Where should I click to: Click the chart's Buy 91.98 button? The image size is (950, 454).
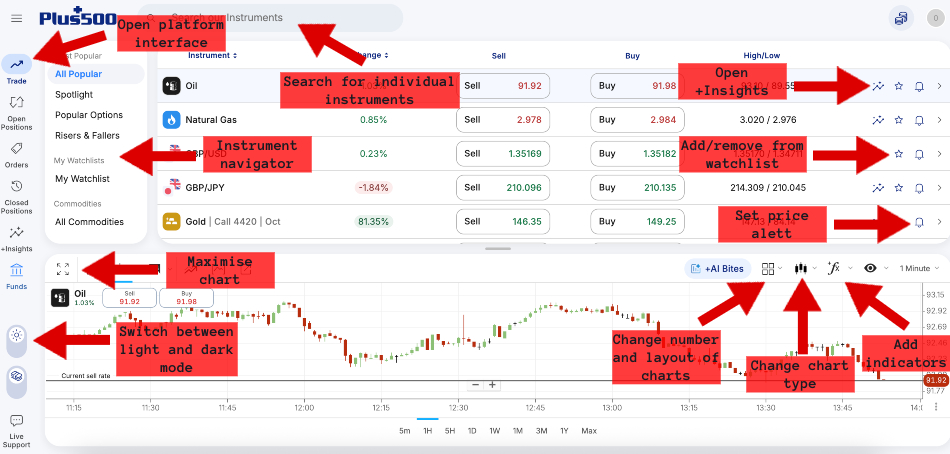187,298
